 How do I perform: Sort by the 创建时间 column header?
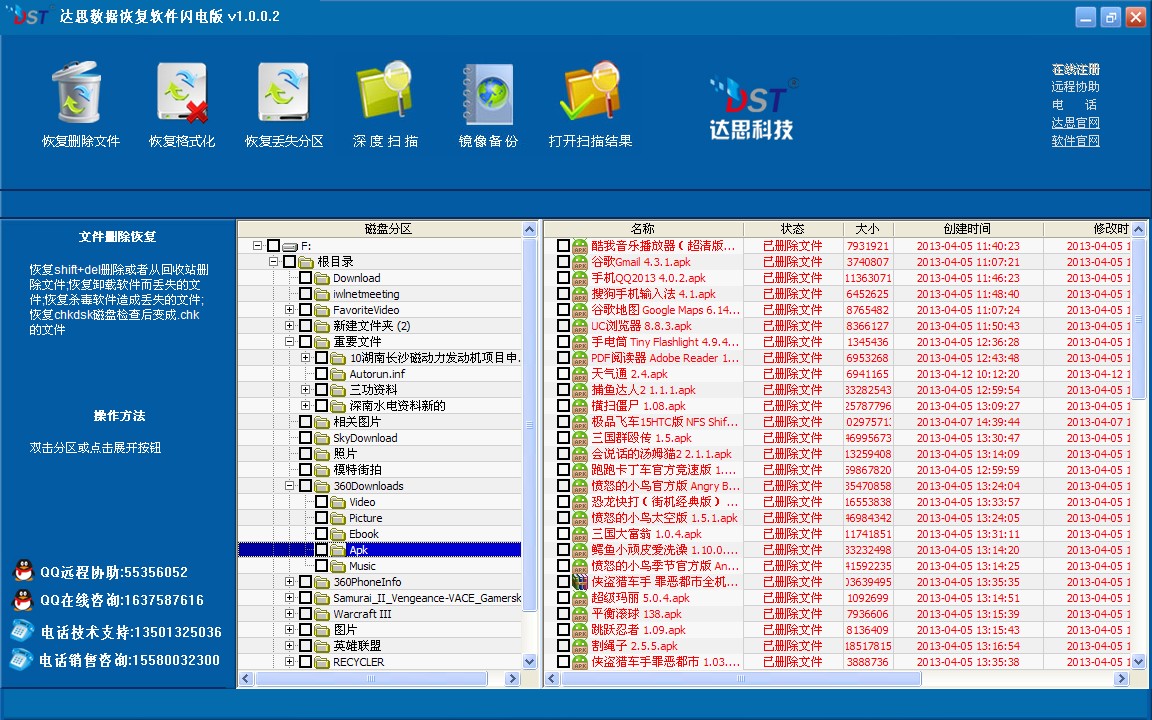968,229
